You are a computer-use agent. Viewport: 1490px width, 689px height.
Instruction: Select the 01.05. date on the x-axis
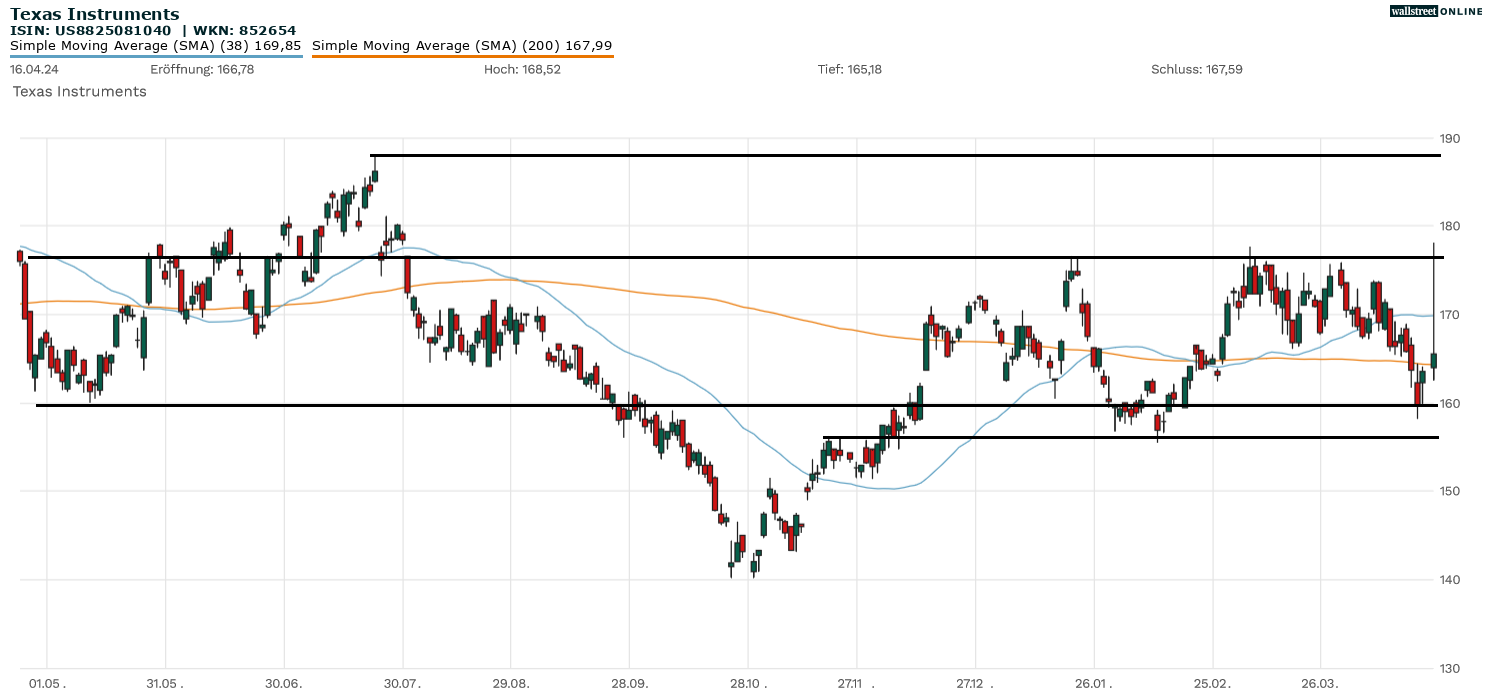[47, 683]
